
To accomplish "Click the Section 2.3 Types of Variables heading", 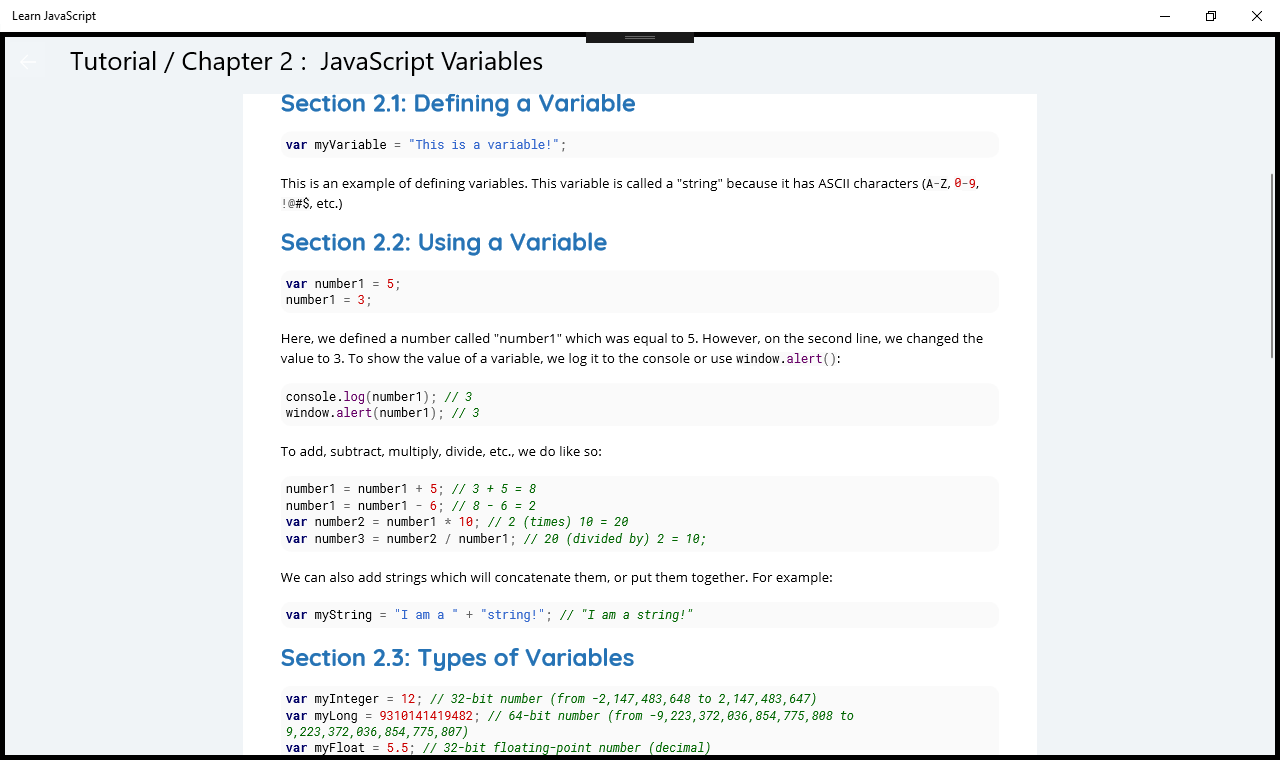I will pos(457,658).
